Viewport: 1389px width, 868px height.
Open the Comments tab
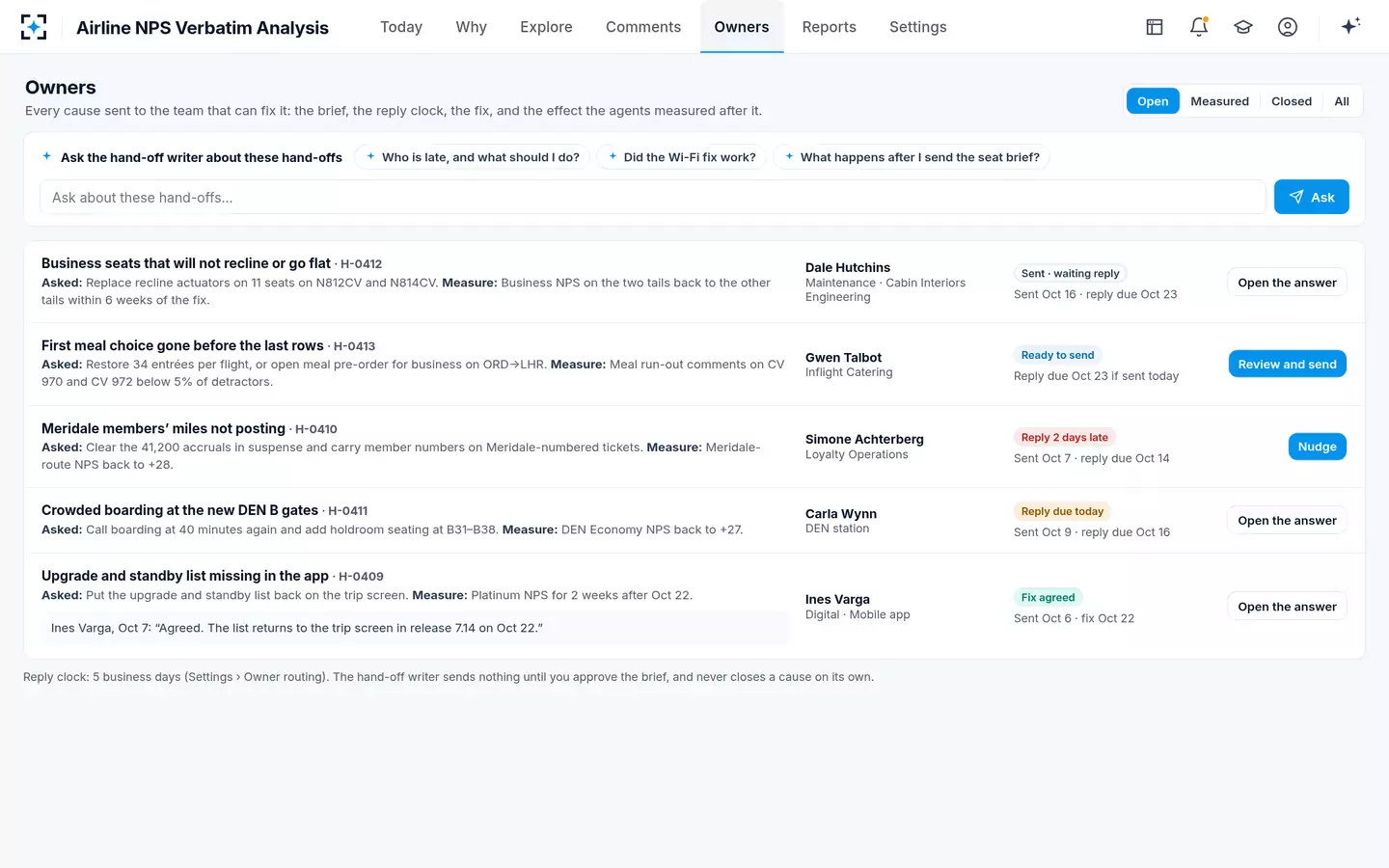point(643,27)
